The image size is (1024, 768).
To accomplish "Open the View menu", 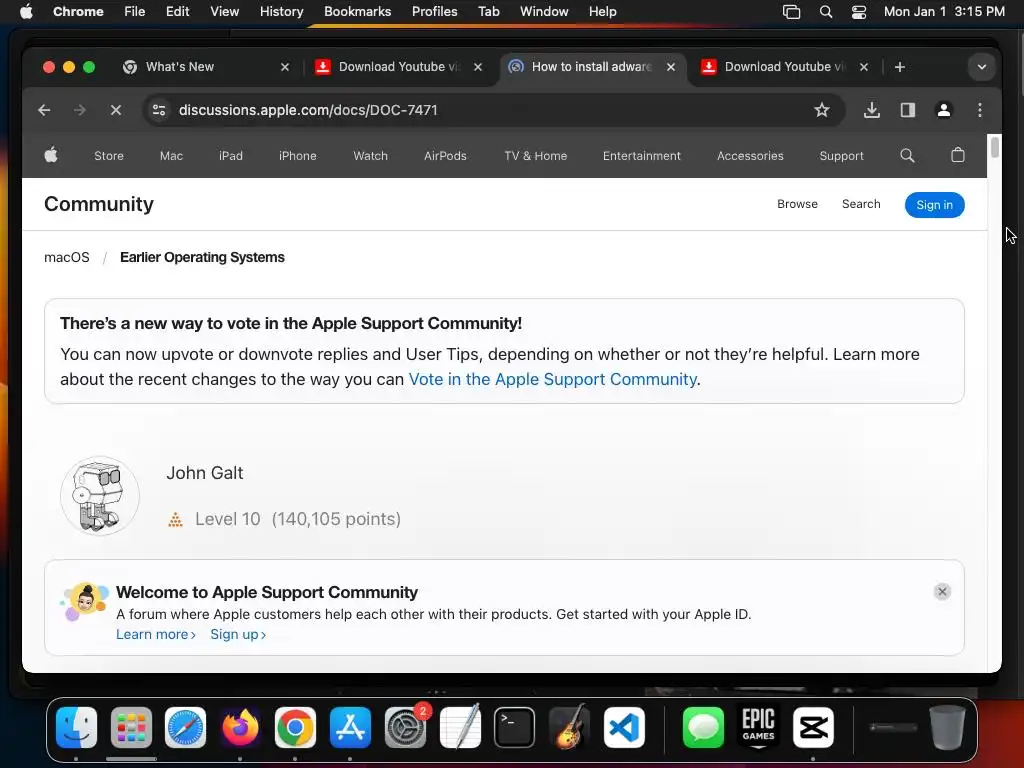I will click(x=224, y=12).
